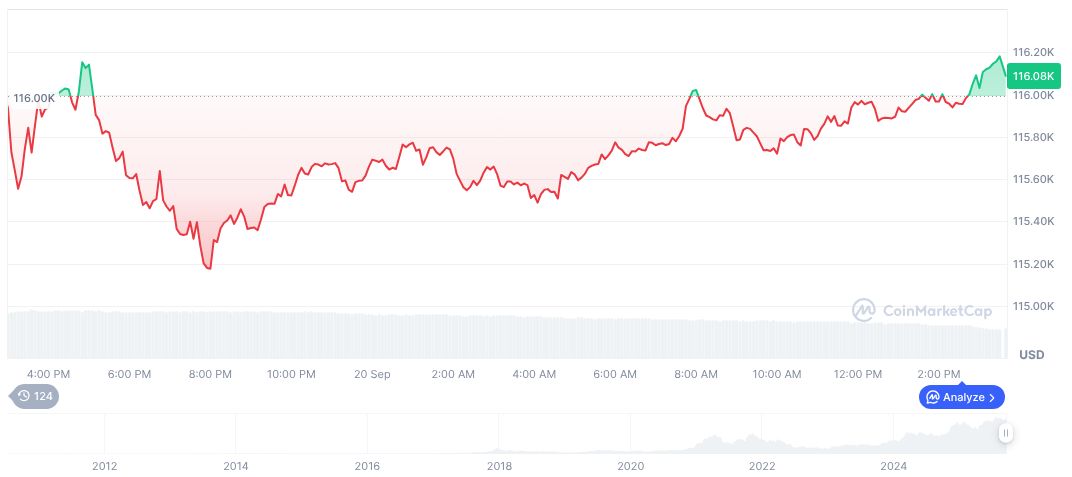Click the clock icon on the 124 badge
1072x477 pixels.
(x=24, y=397)
